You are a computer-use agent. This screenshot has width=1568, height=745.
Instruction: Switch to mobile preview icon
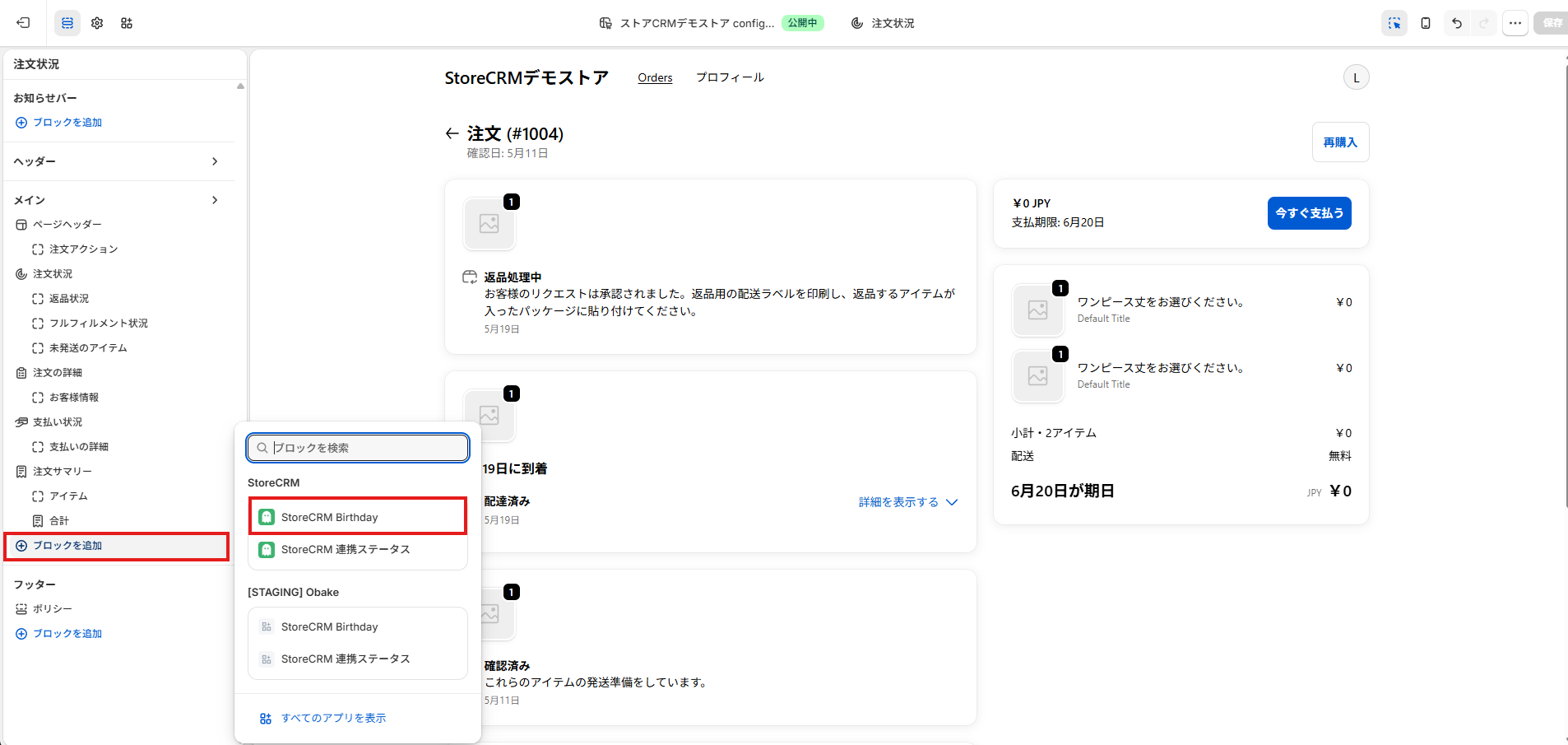pyautogui.click(x=1426, y=23)
